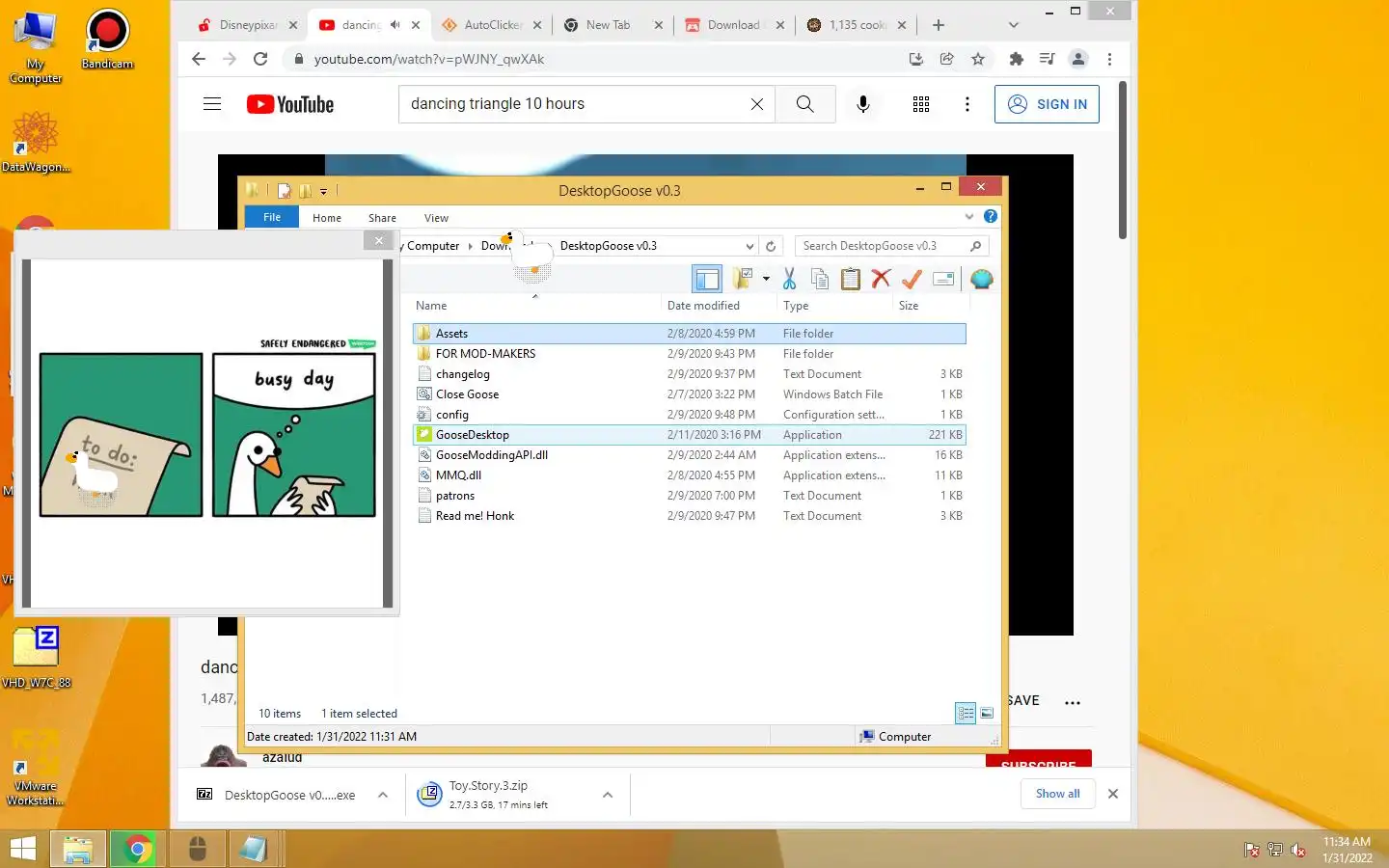Open the quick access toolbar dropdown arrow
This screenshot has height=868, width=1389.
pos(323,191)
